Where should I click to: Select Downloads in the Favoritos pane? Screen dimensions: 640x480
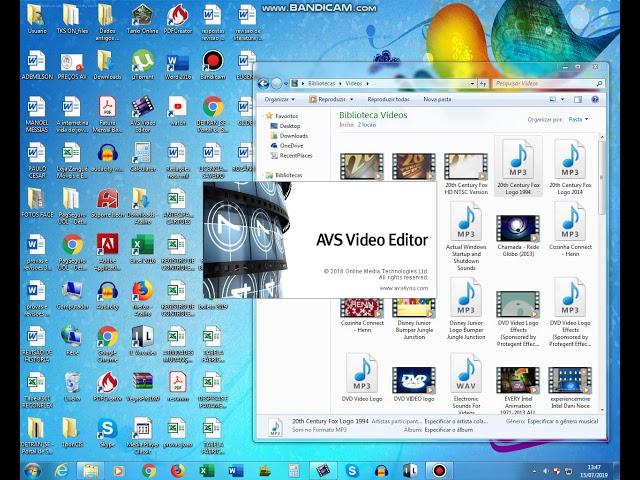coord(293,136)
